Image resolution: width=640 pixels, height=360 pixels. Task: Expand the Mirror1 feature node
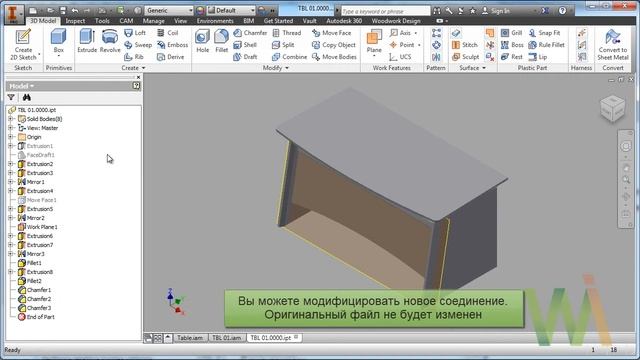click(x=11, y=182)
